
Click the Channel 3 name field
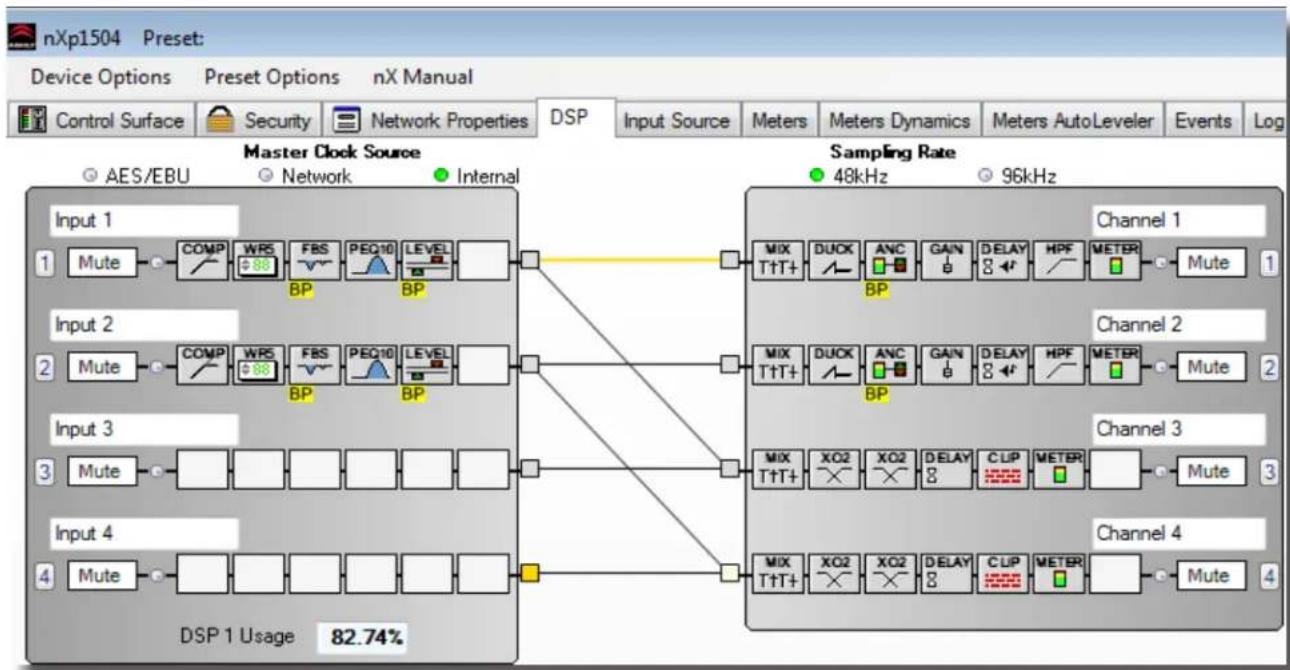[x=1178, y=428]
